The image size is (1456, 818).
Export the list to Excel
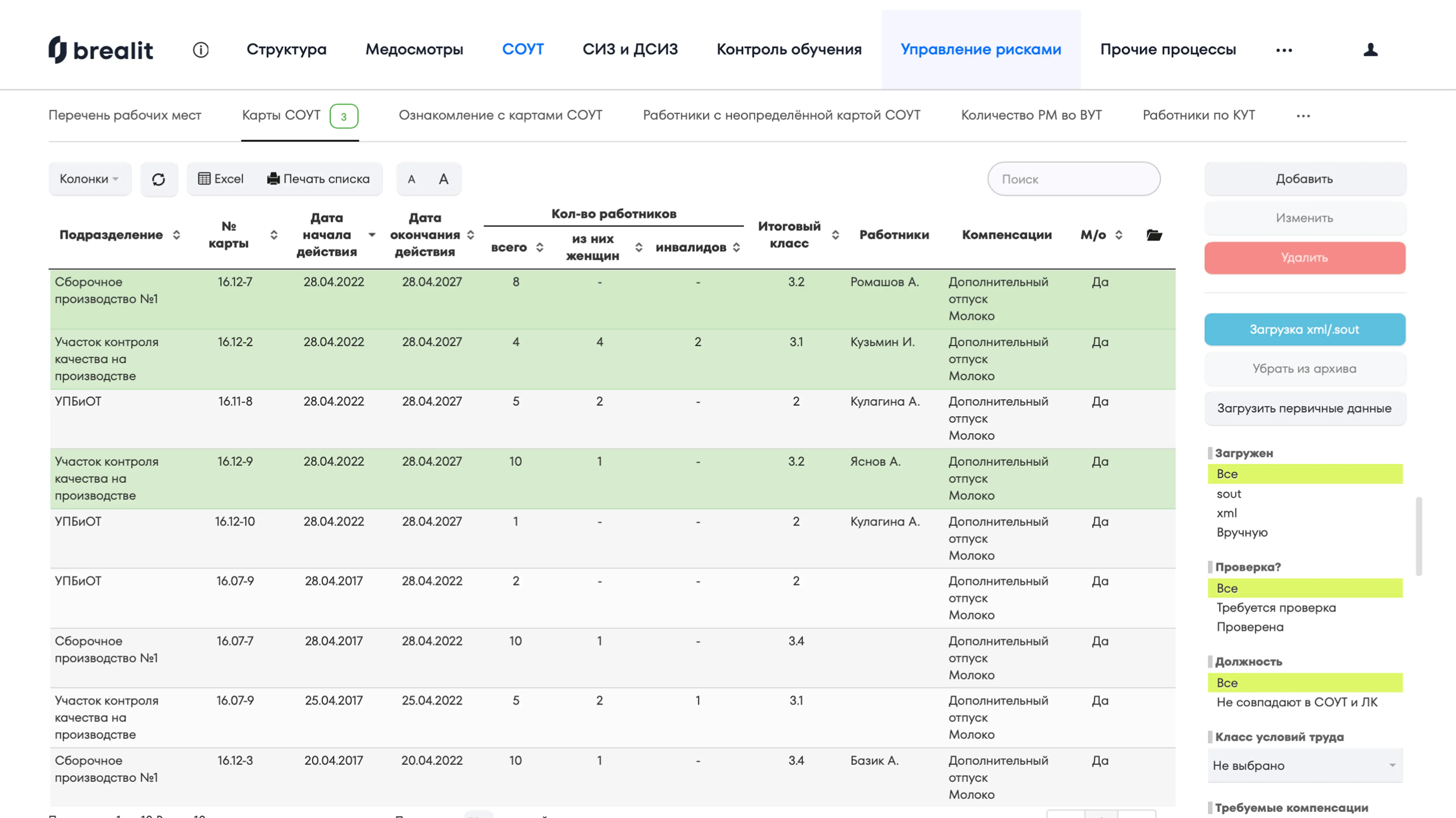(x=221, y=179)
